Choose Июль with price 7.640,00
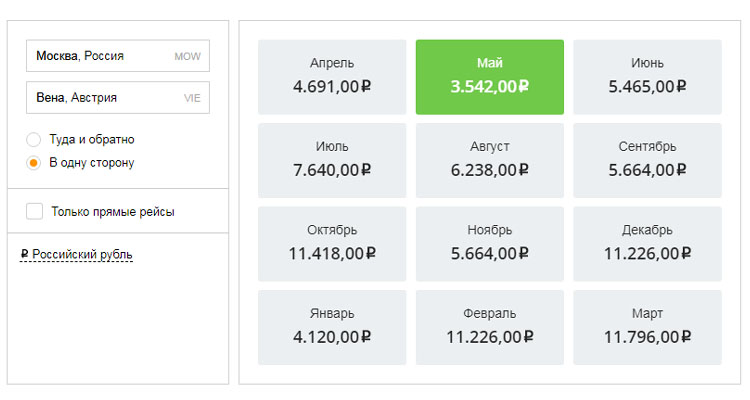The image size is (750, 400). (x=332, y=160)
